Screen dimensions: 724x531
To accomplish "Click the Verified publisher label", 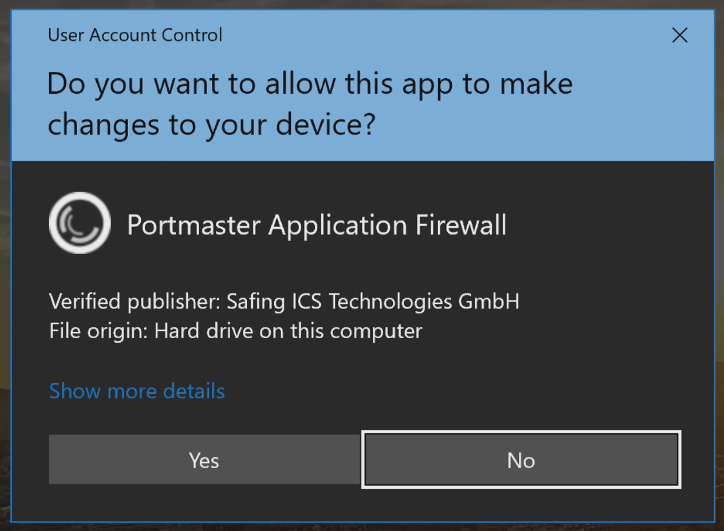I will [135, 302].
